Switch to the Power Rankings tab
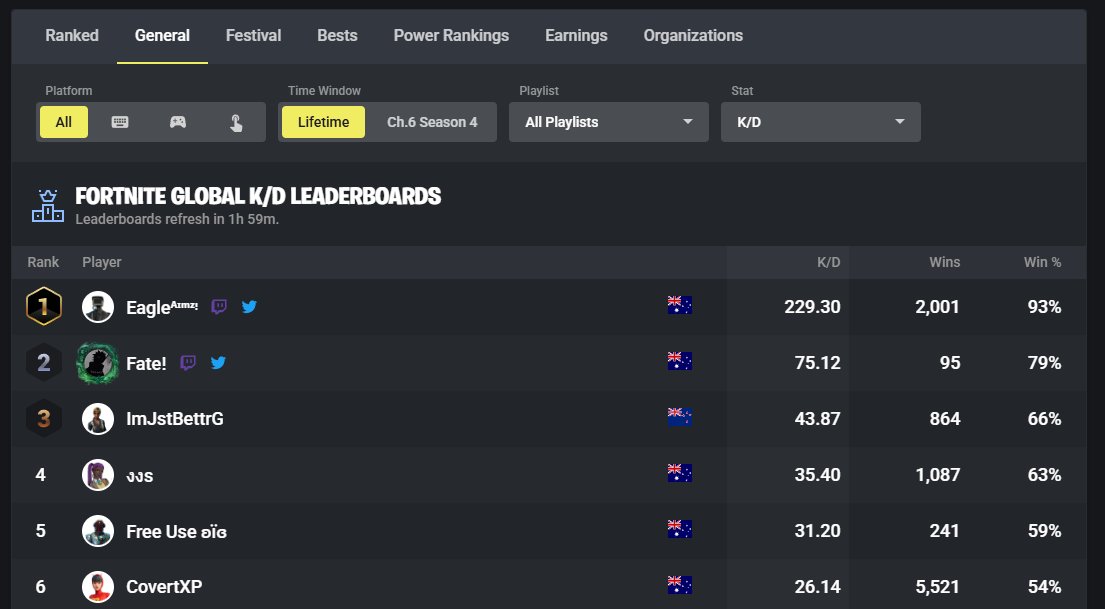1105x609 pixels. point(451,35)
